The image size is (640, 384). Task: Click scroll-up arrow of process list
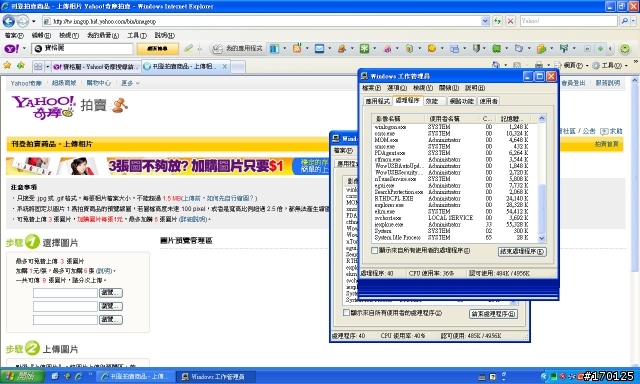point(542,119)
